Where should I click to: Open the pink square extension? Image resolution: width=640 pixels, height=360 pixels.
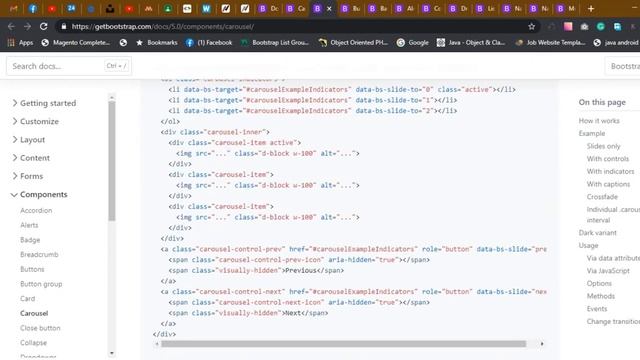pyautogui.click(x=568, y=27)
